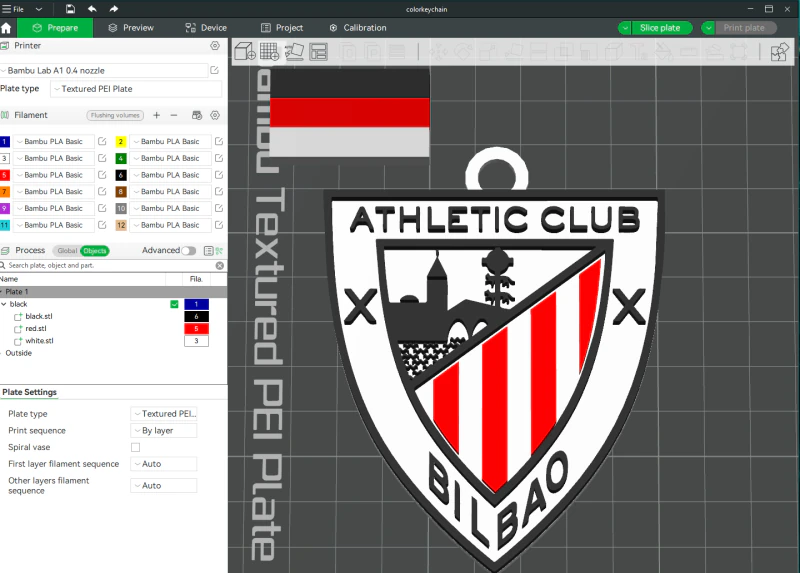
Task: Select red.stl part
Action: click(36, 329)
